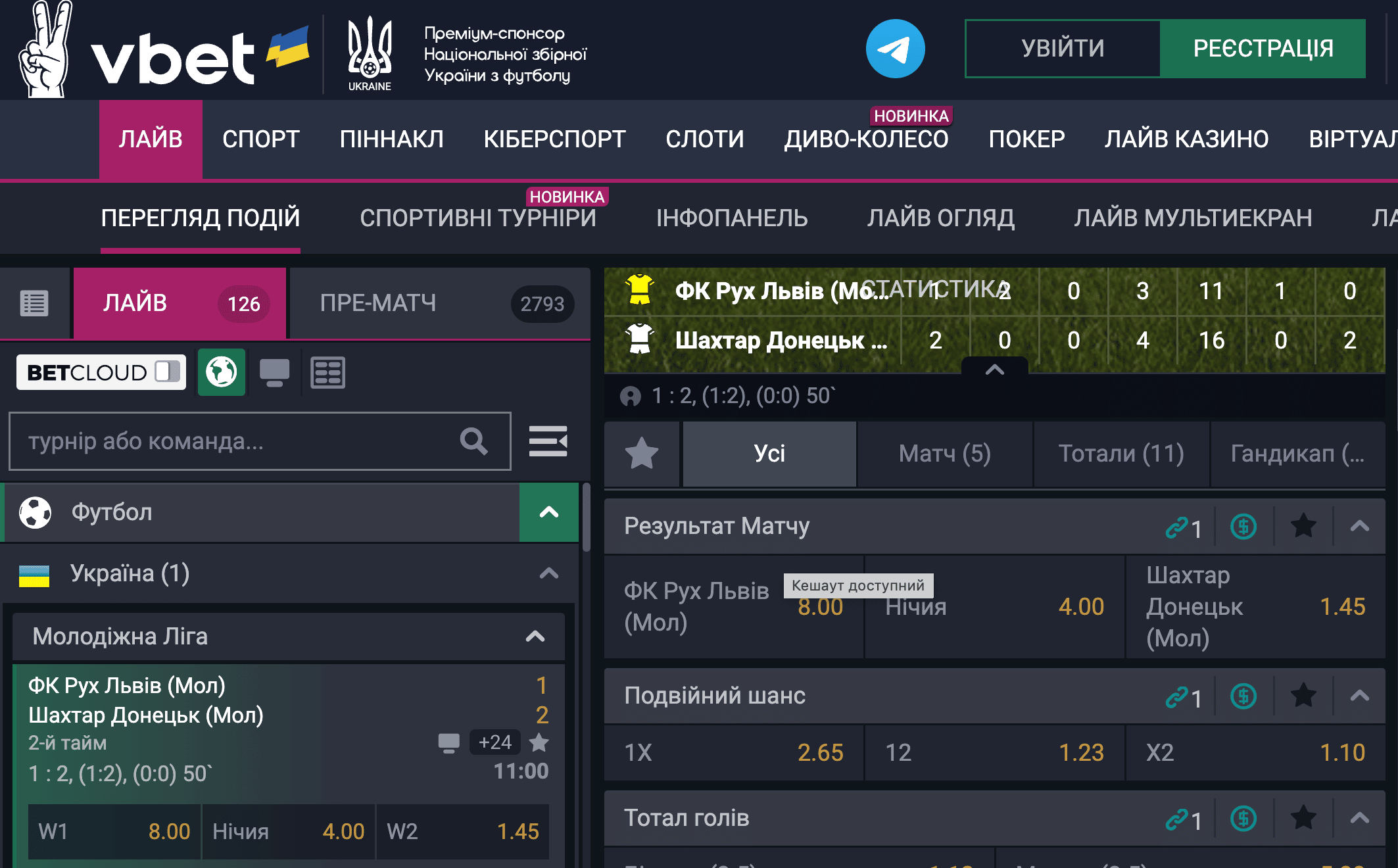Click the sort filter icon beside the search bar
This screenshot has height=868, width=1398.
tap(549, 441)
